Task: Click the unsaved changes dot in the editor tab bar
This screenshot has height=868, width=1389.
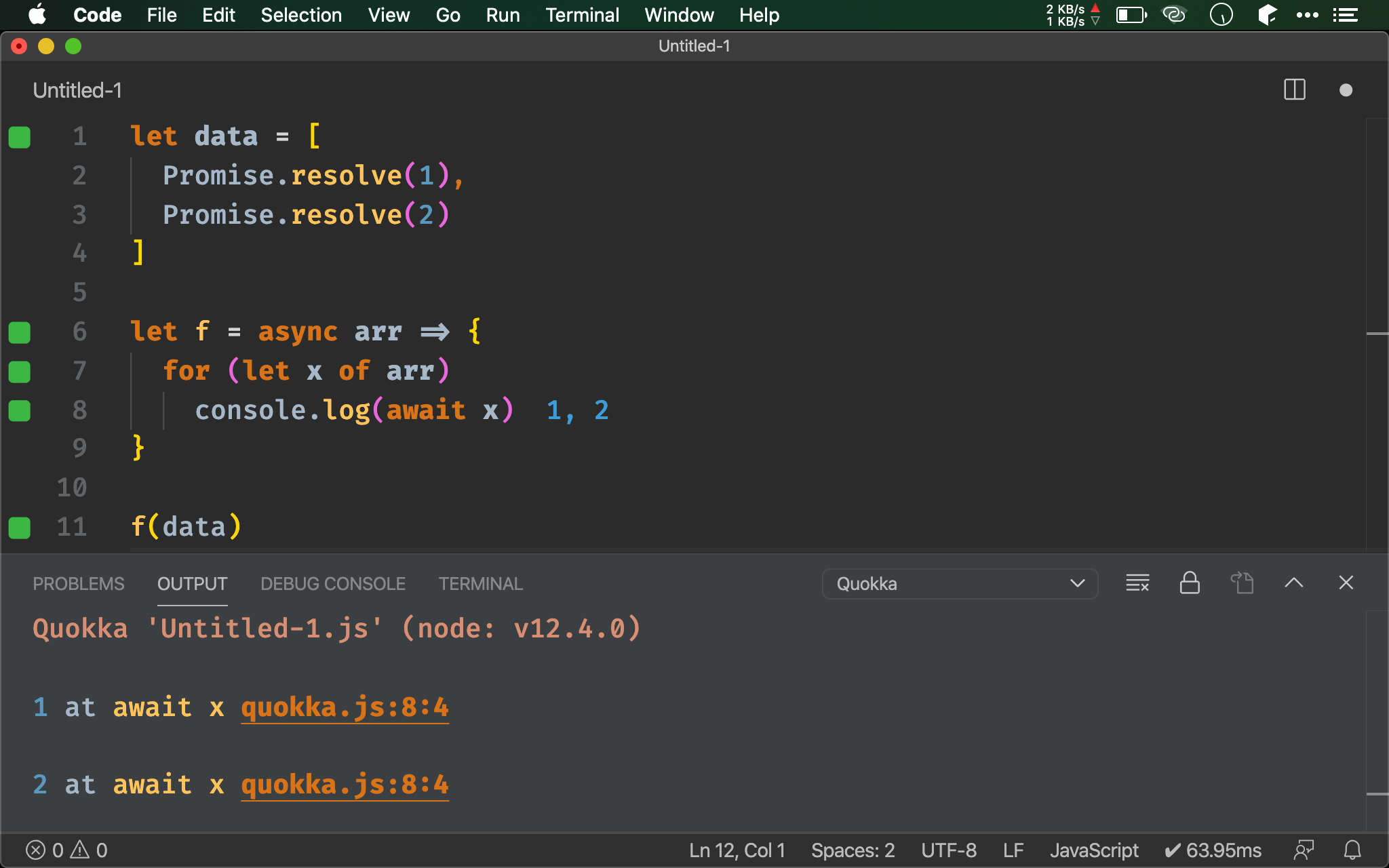Action: point(1346,90)
